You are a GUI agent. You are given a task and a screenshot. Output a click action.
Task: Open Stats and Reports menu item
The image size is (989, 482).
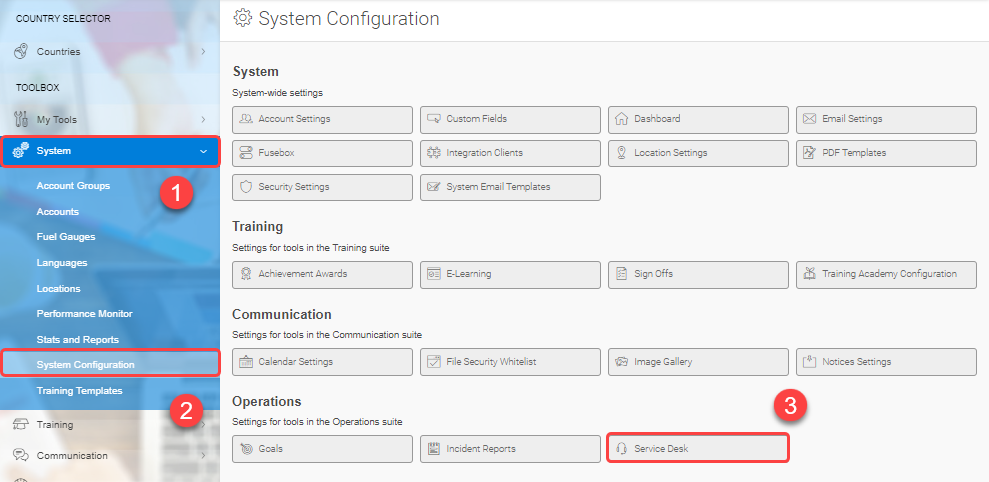click(77, 340)
